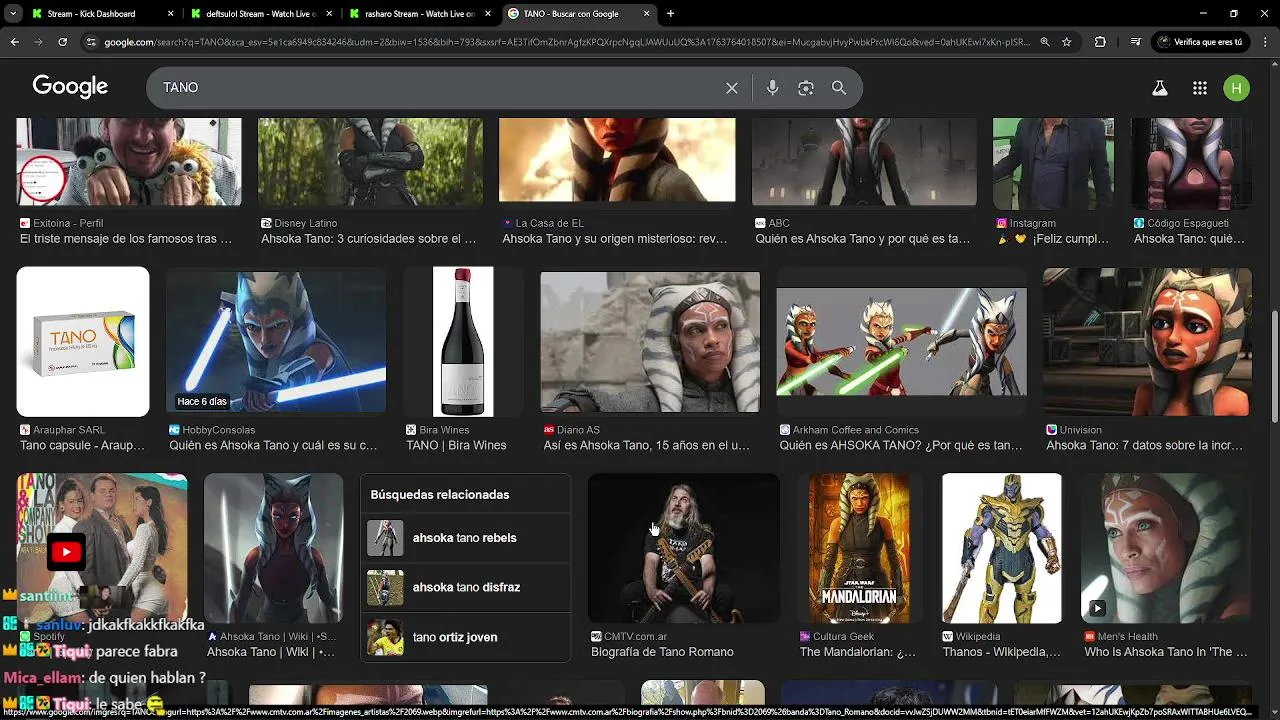Image resolution: width=1280 pixels, height=720 pixels.
Task: Open the Chrome three-dot menu
Action: (x=1265, y=42)
